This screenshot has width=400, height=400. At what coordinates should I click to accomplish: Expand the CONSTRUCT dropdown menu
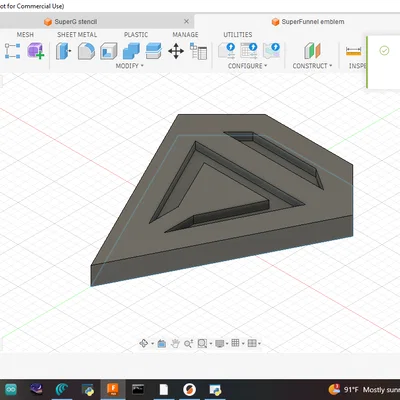click(312, 66)
